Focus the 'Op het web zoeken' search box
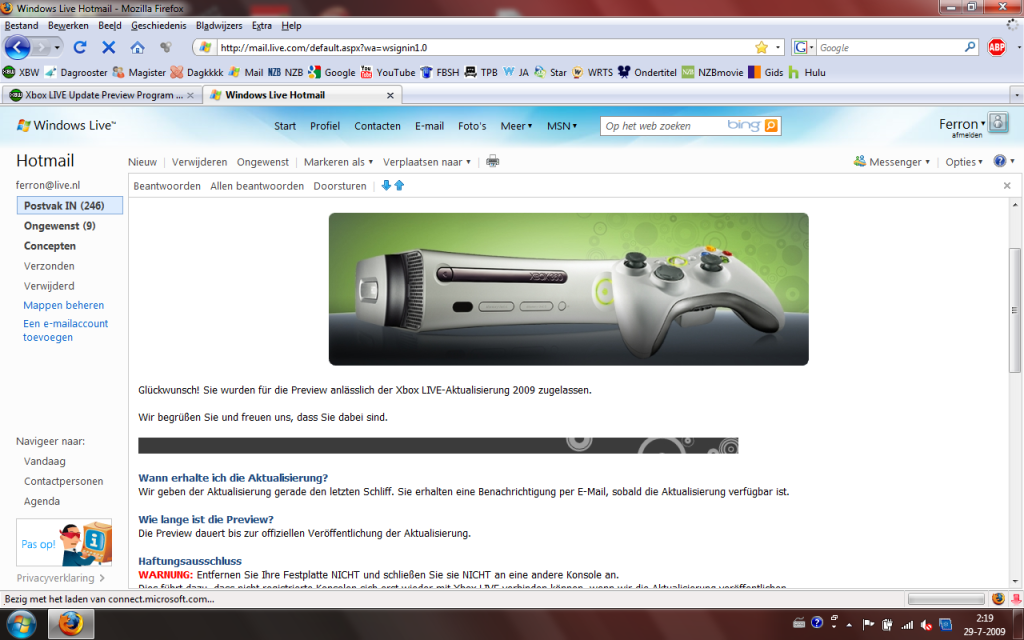The image size is (1024, 640). coord(662,125)
